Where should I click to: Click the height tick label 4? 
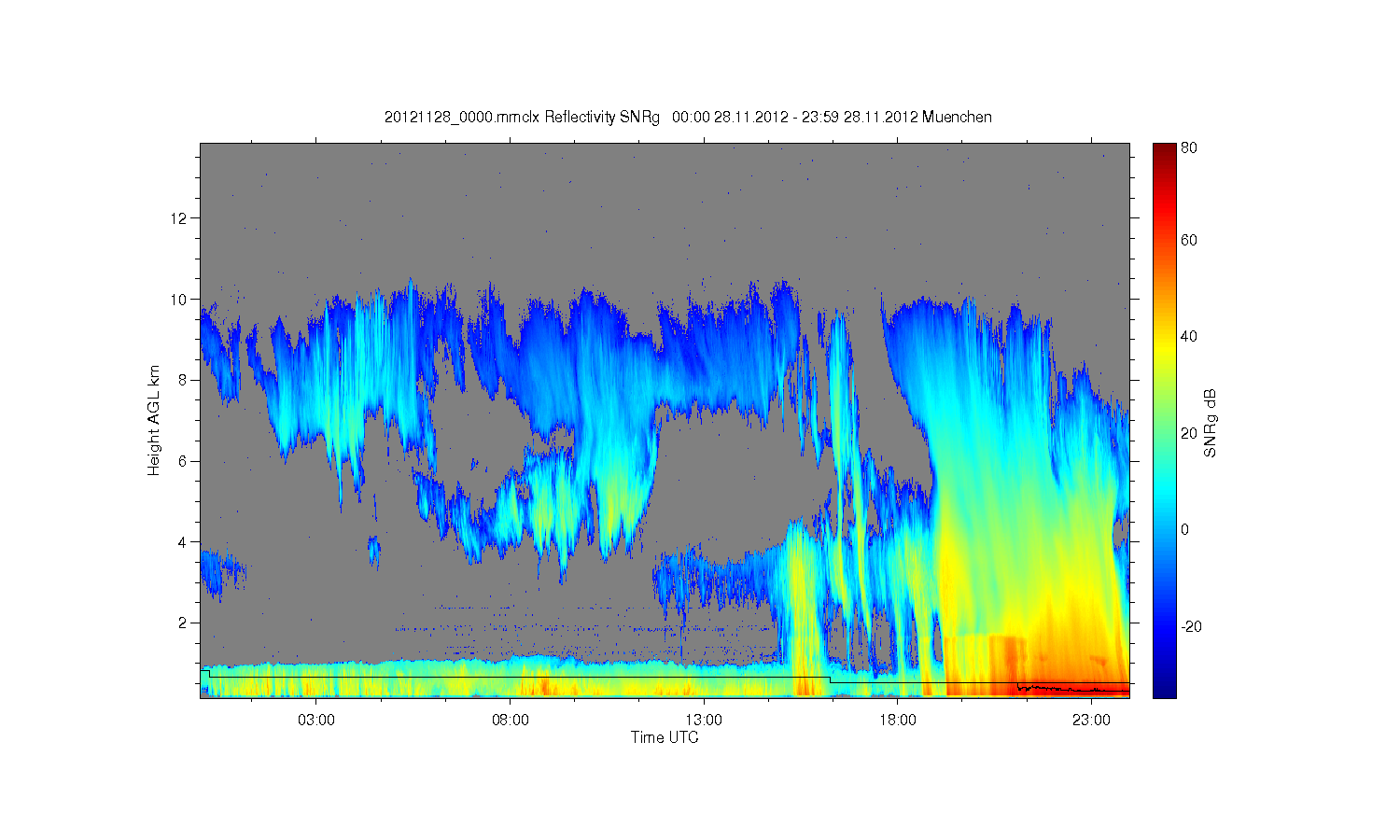183,541
